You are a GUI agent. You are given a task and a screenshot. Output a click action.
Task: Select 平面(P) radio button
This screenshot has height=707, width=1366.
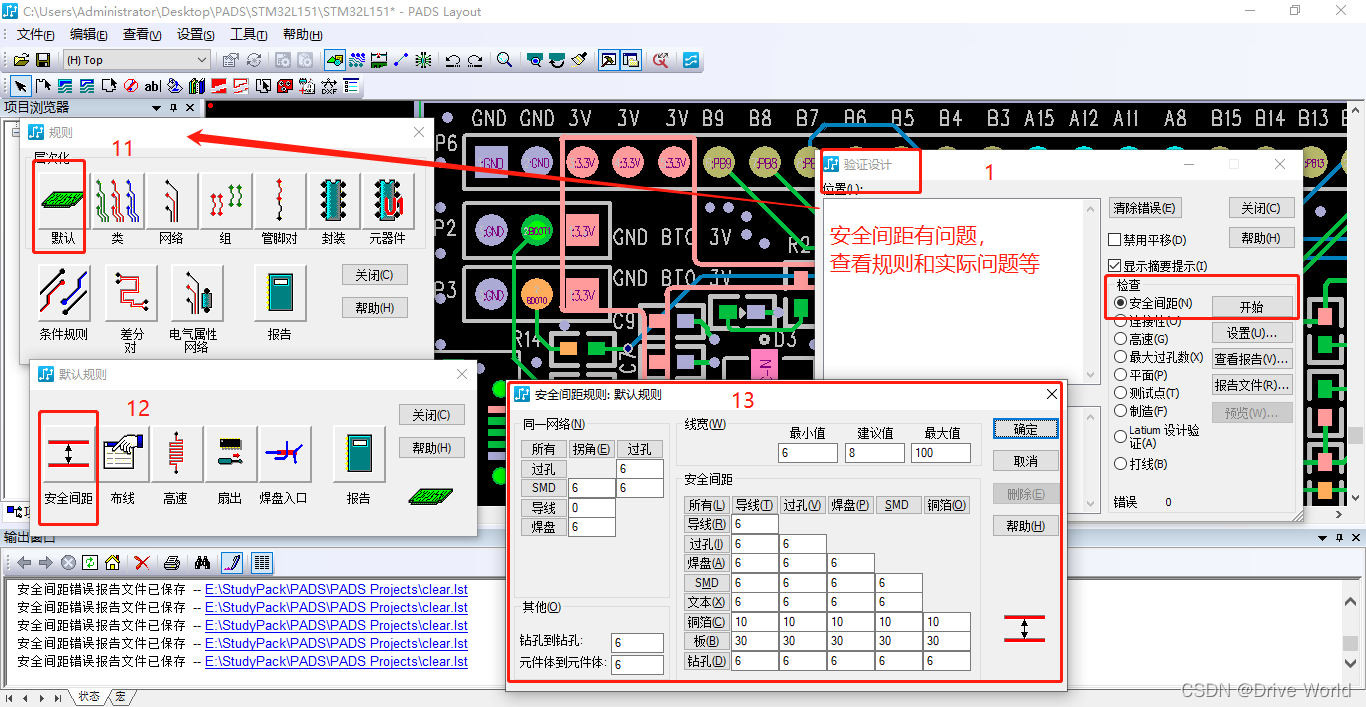click(1121, 375)
